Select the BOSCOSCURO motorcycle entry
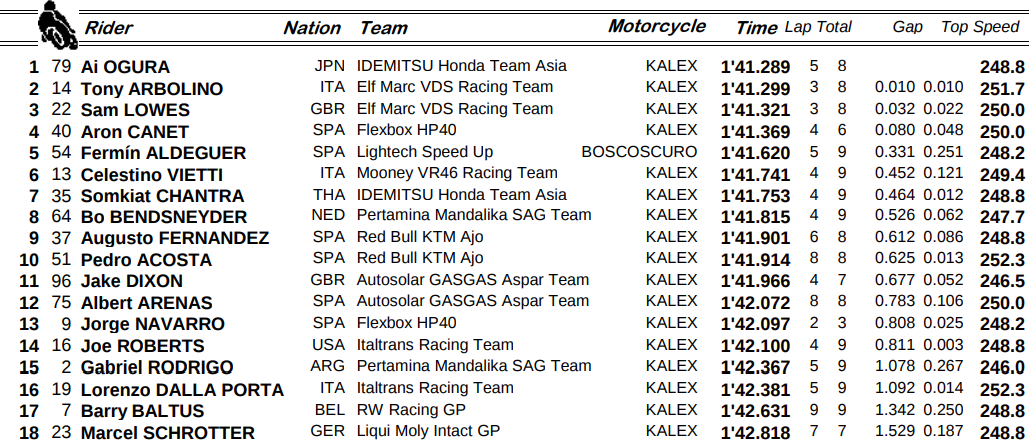 coord(639,152)
